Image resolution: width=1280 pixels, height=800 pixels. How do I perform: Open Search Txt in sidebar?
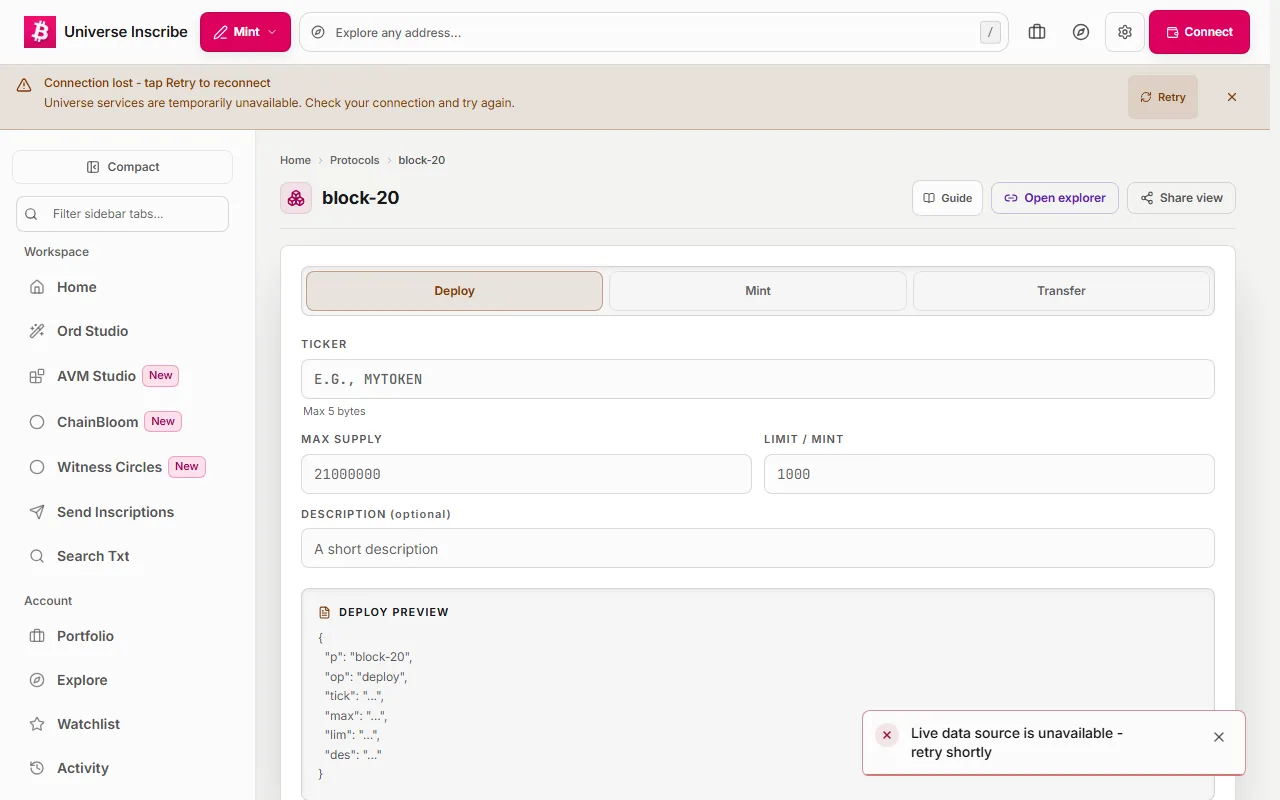click(x=122, y=556)
